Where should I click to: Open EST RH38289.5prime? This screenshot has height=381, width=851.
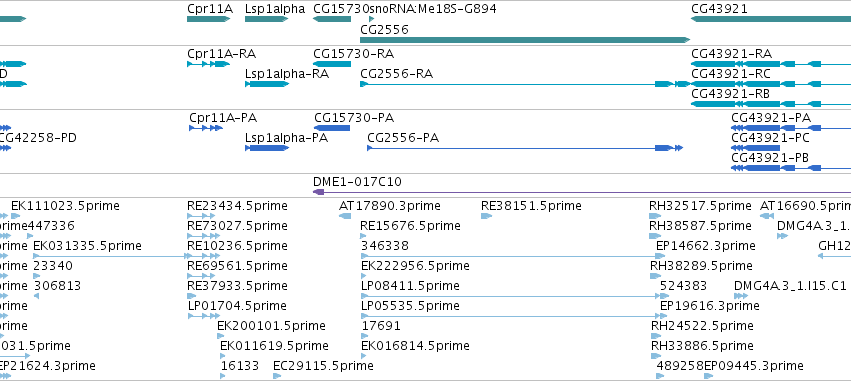pyautogui.click(x=701, y=266)
